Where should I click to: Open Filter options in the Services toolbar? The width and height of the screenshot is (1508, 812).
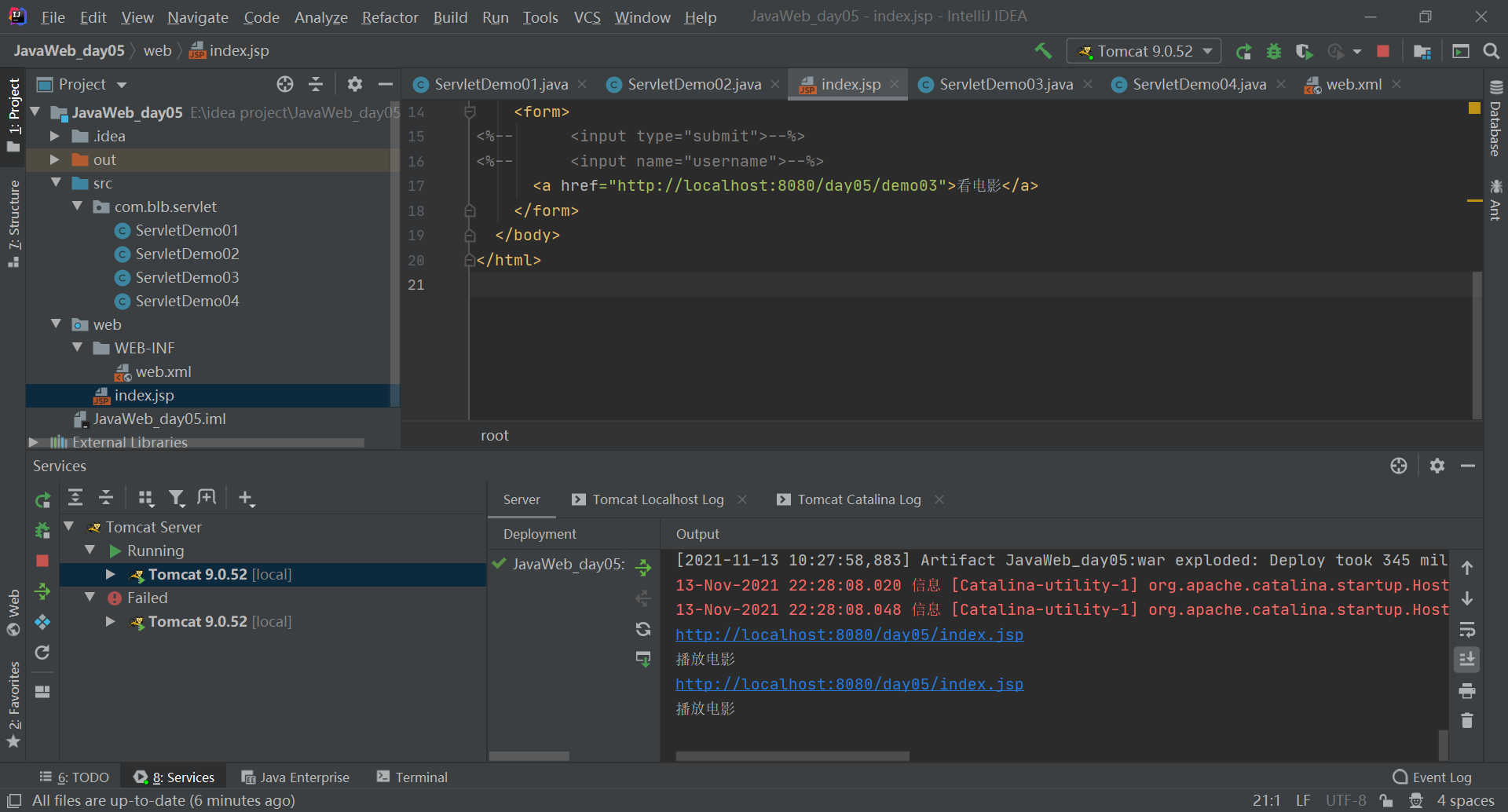tap(177, 498)
